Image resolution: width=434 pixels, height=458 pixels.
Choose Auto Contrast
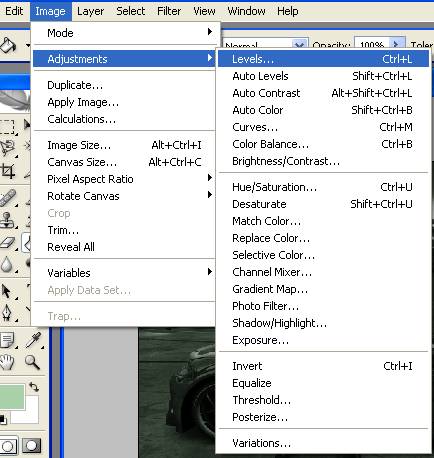point(323,93)
